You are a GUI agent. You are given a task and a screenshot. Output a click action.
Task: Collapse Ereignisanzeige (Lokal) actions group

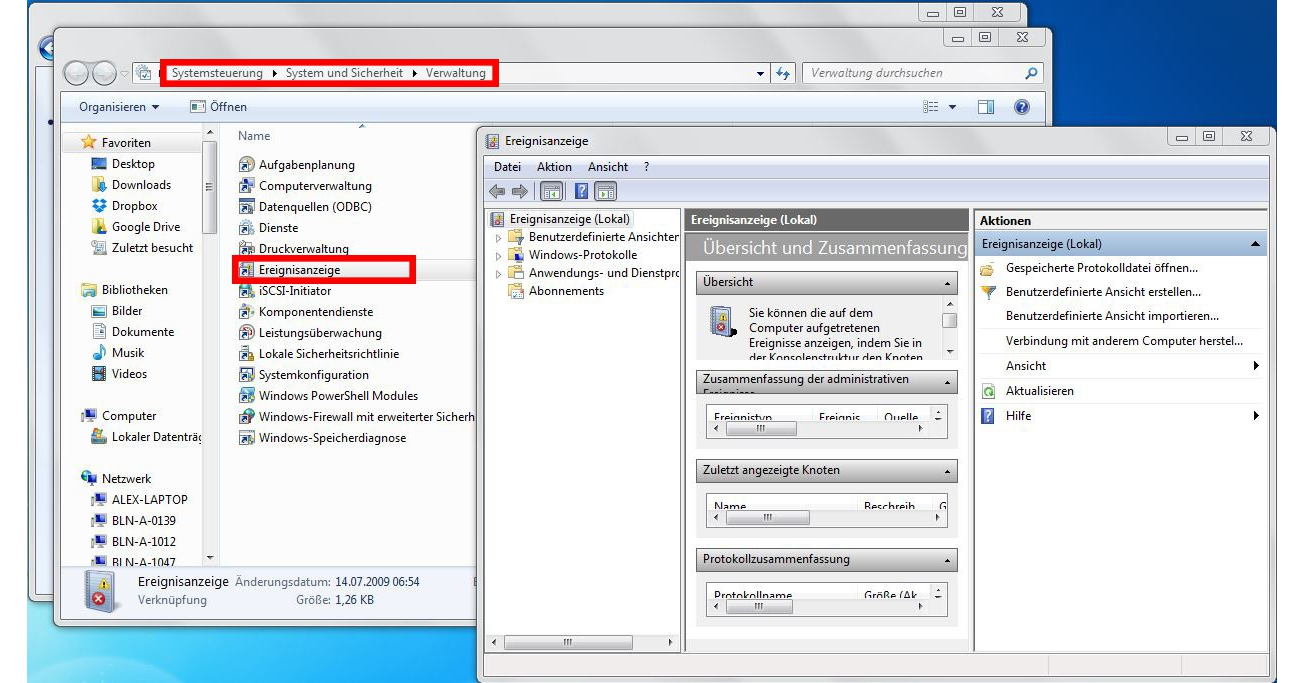(1255, 244)
